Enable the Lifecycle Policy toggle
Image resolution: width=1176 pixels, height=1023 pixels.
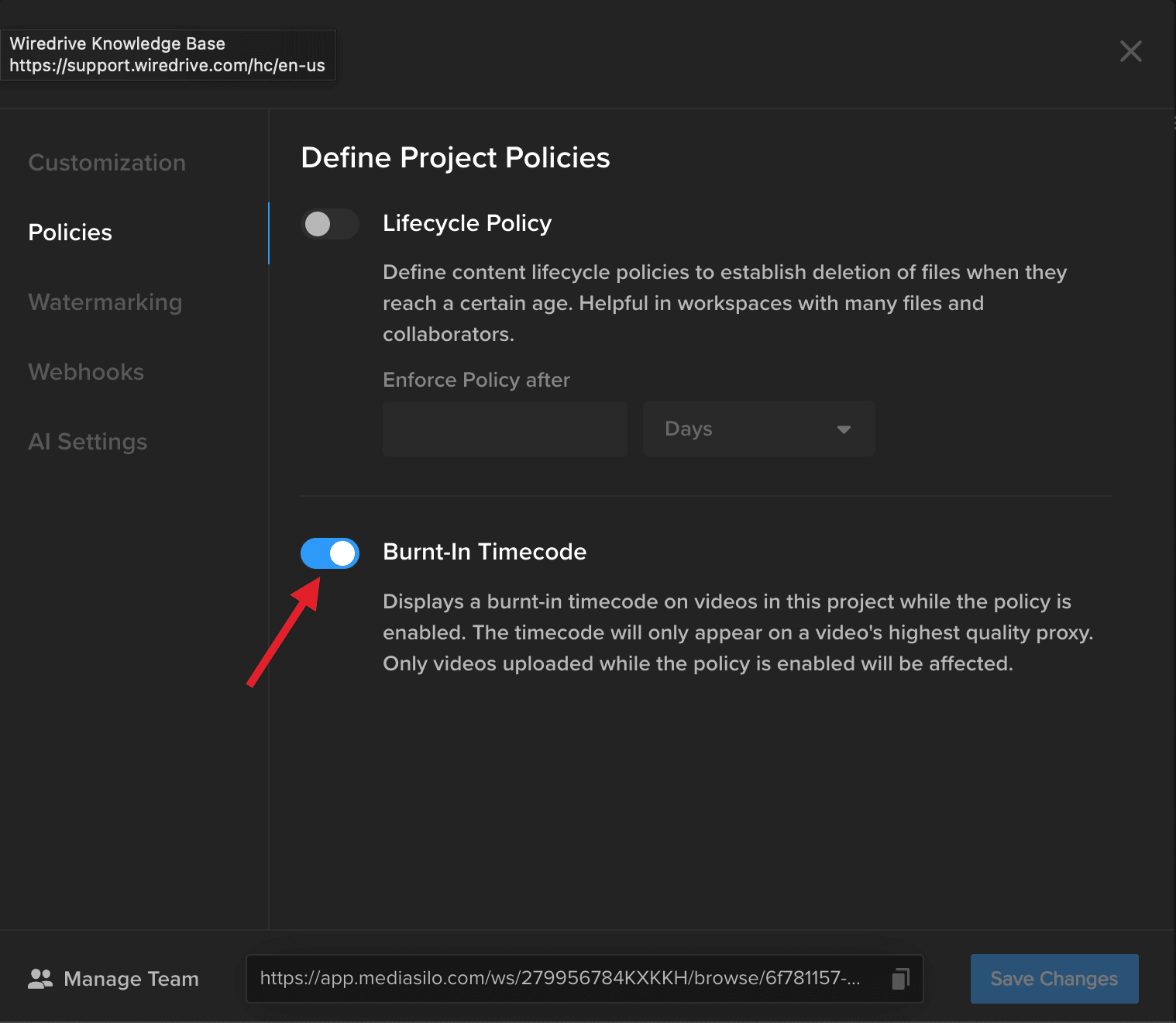click(330, 224)
